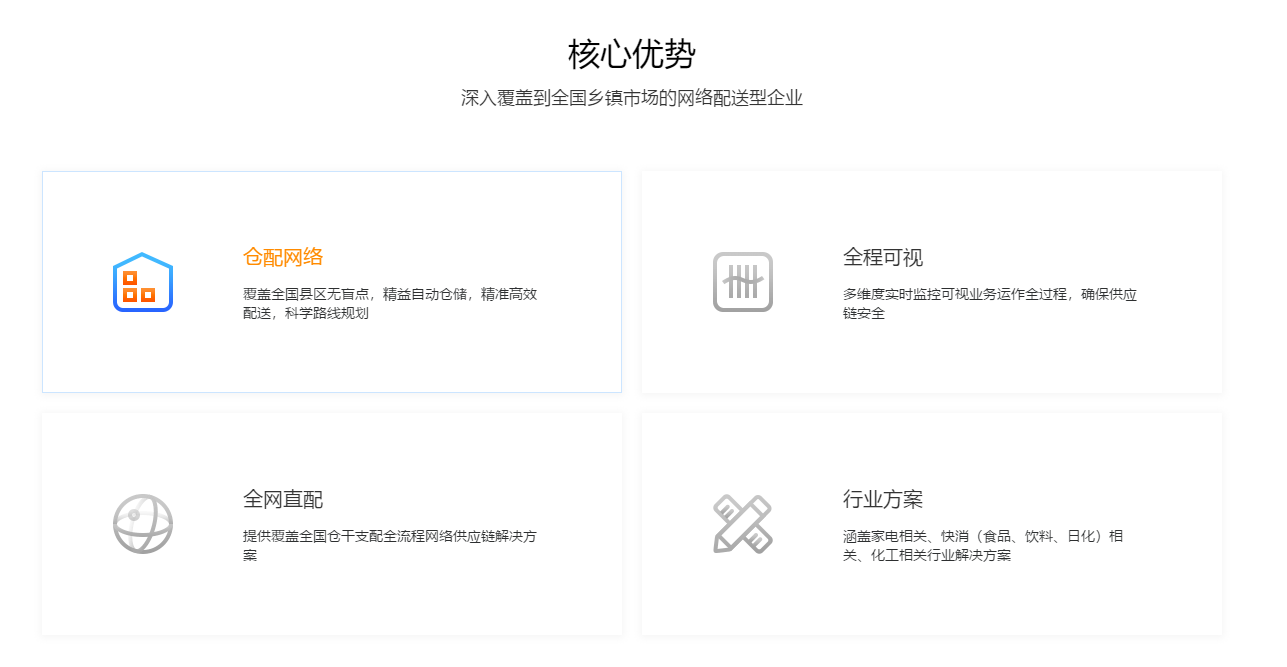Open the 全程可视 feature card
This screenshot has height=667, width=1287.
pyautogui.click(x=932, y=281)
